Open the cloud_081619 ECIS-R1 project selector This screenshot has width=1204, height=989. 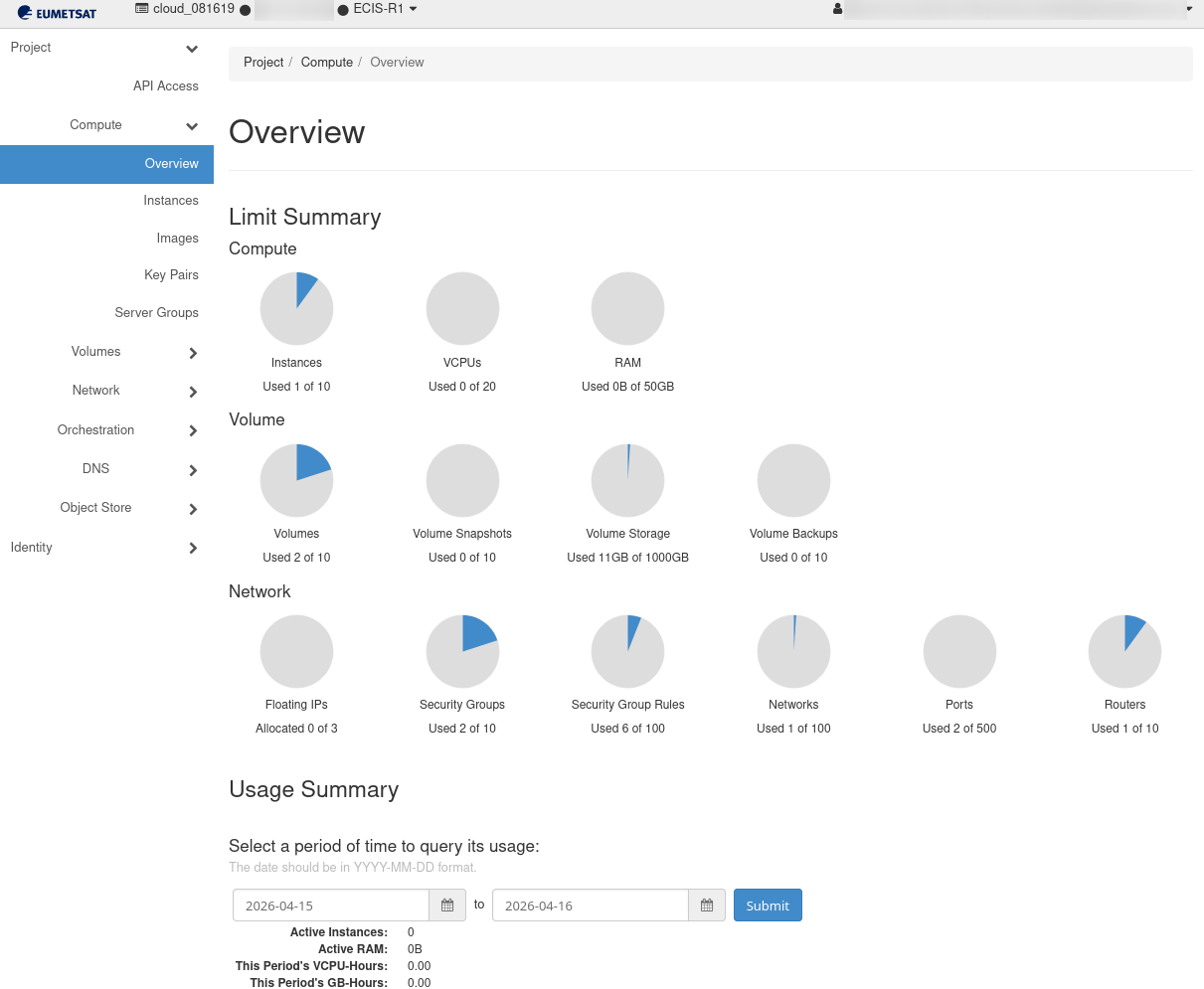276,9
